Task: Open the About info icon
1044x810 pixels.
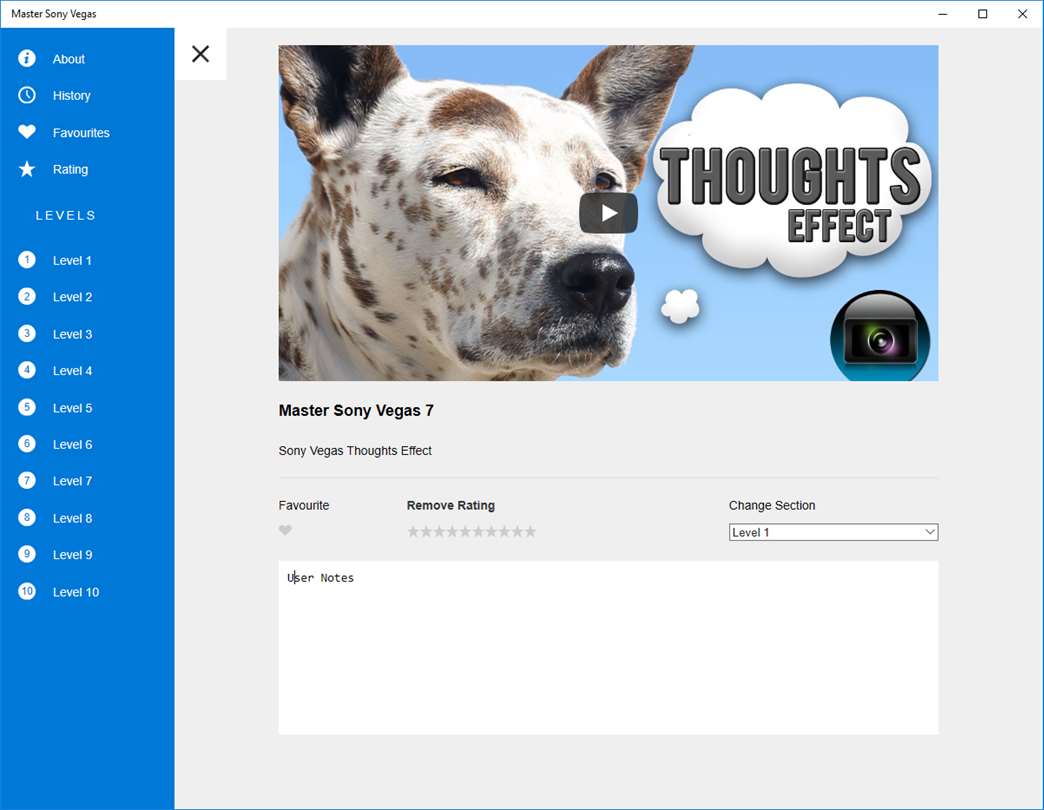Action: point(27,59)
